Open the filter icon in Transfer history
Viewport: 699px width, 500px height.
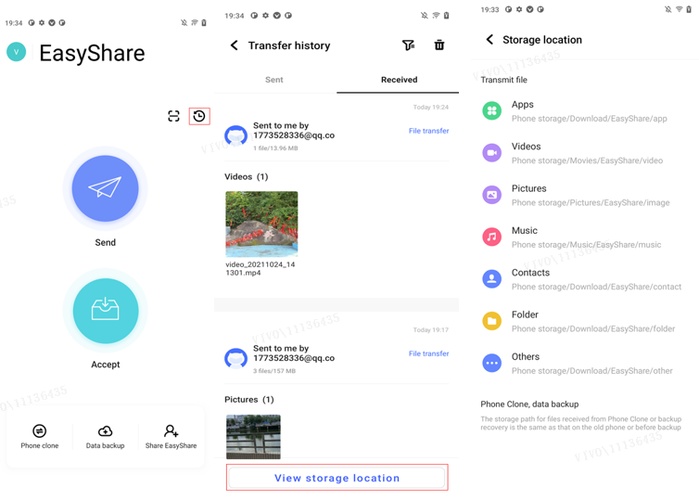click(408, 45)
